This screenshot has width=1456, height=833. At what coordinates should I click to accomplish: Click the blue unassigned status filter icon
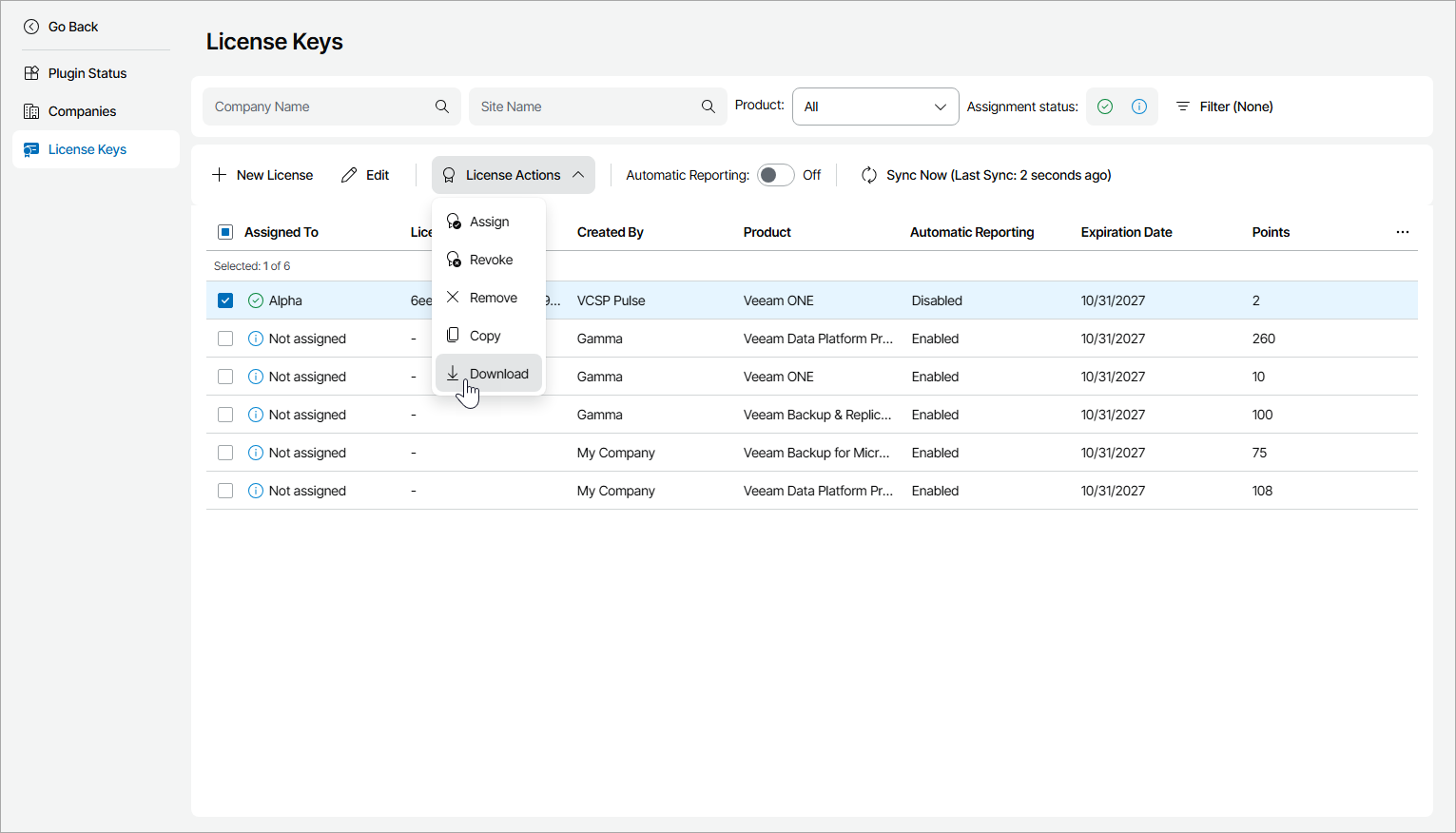click(x=1139, y=107)
